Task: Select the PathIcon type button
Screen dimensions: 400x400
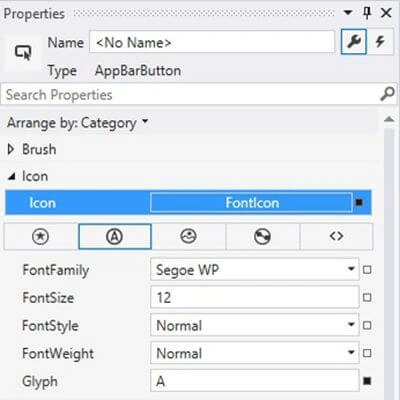Action: [x=262, y=237]
